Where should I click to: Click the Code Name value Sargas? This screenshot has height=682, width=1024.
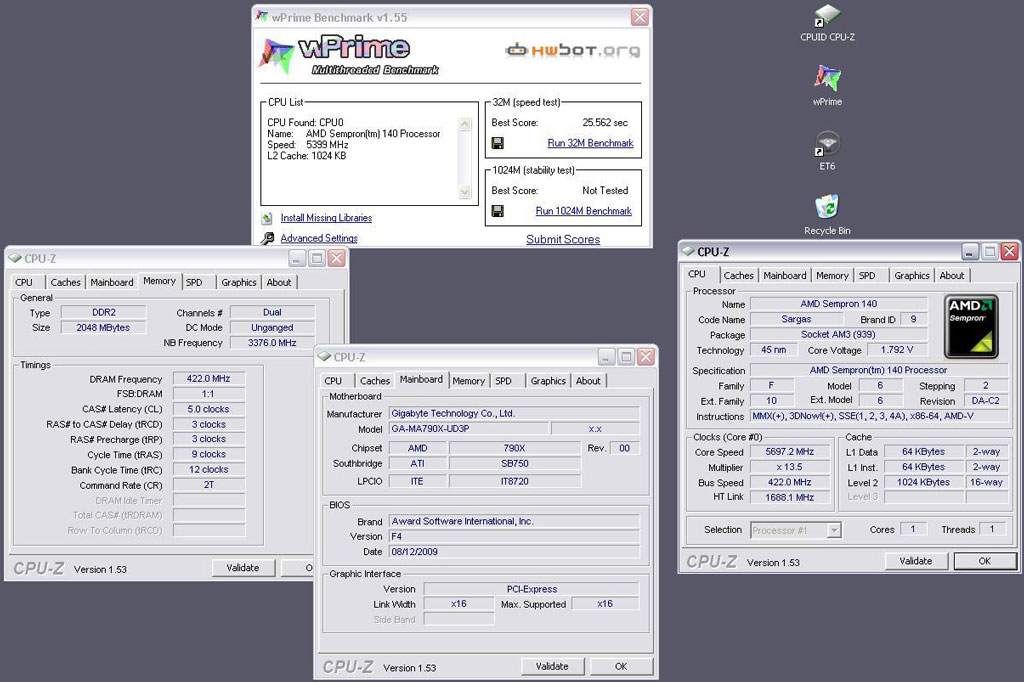point(796,319)
